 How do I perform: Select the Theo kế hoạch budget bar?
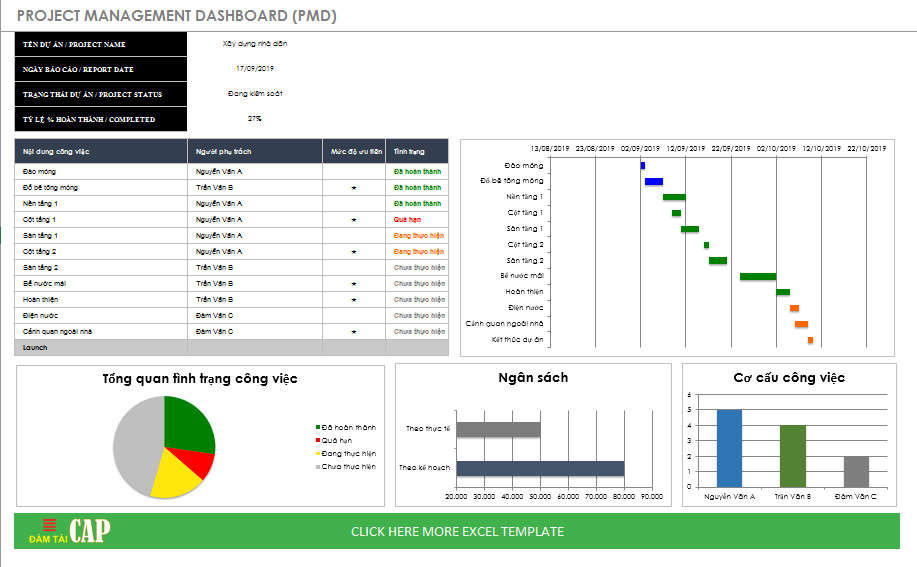point(540,468)
